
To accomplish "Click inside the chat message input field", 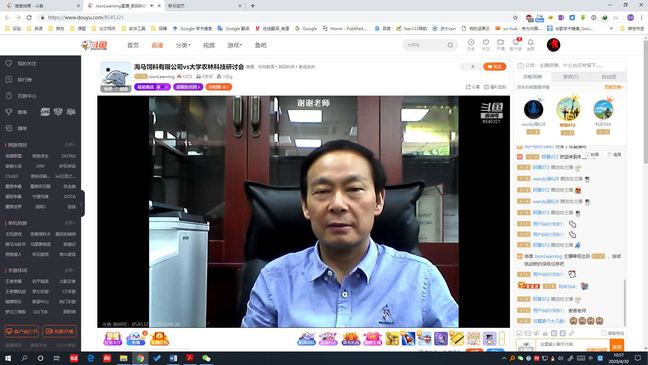I will coord(572,345).
